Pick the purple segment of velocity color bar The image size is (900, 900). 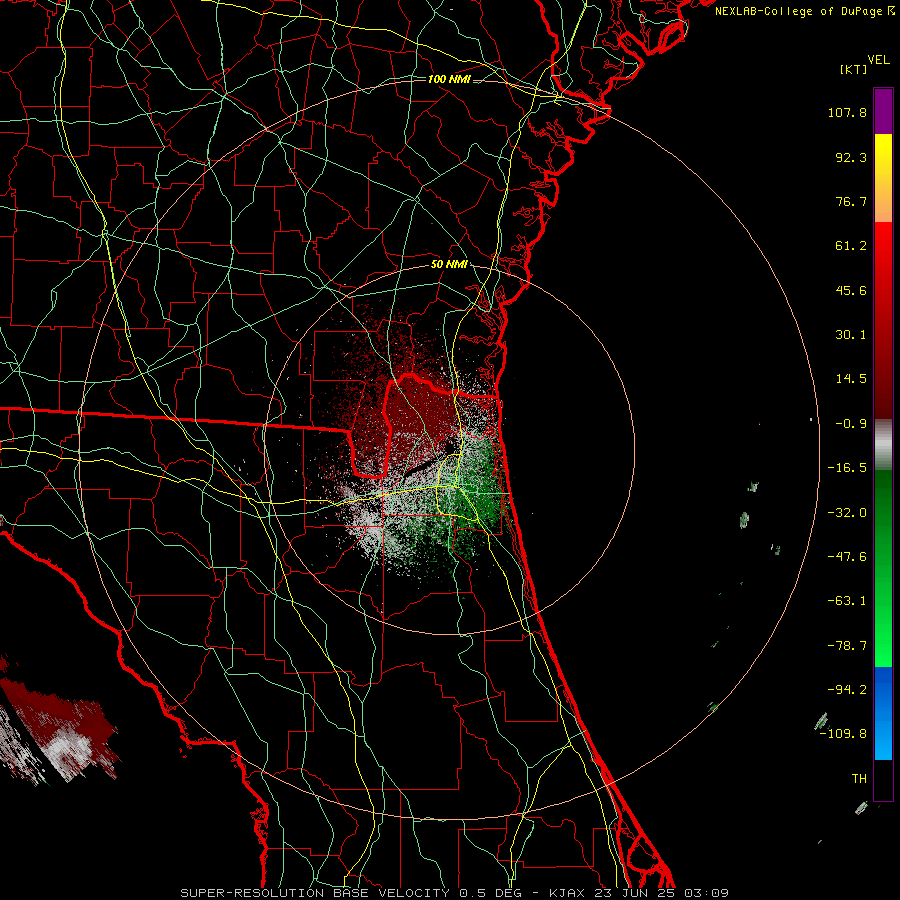[x=883, y=111]
